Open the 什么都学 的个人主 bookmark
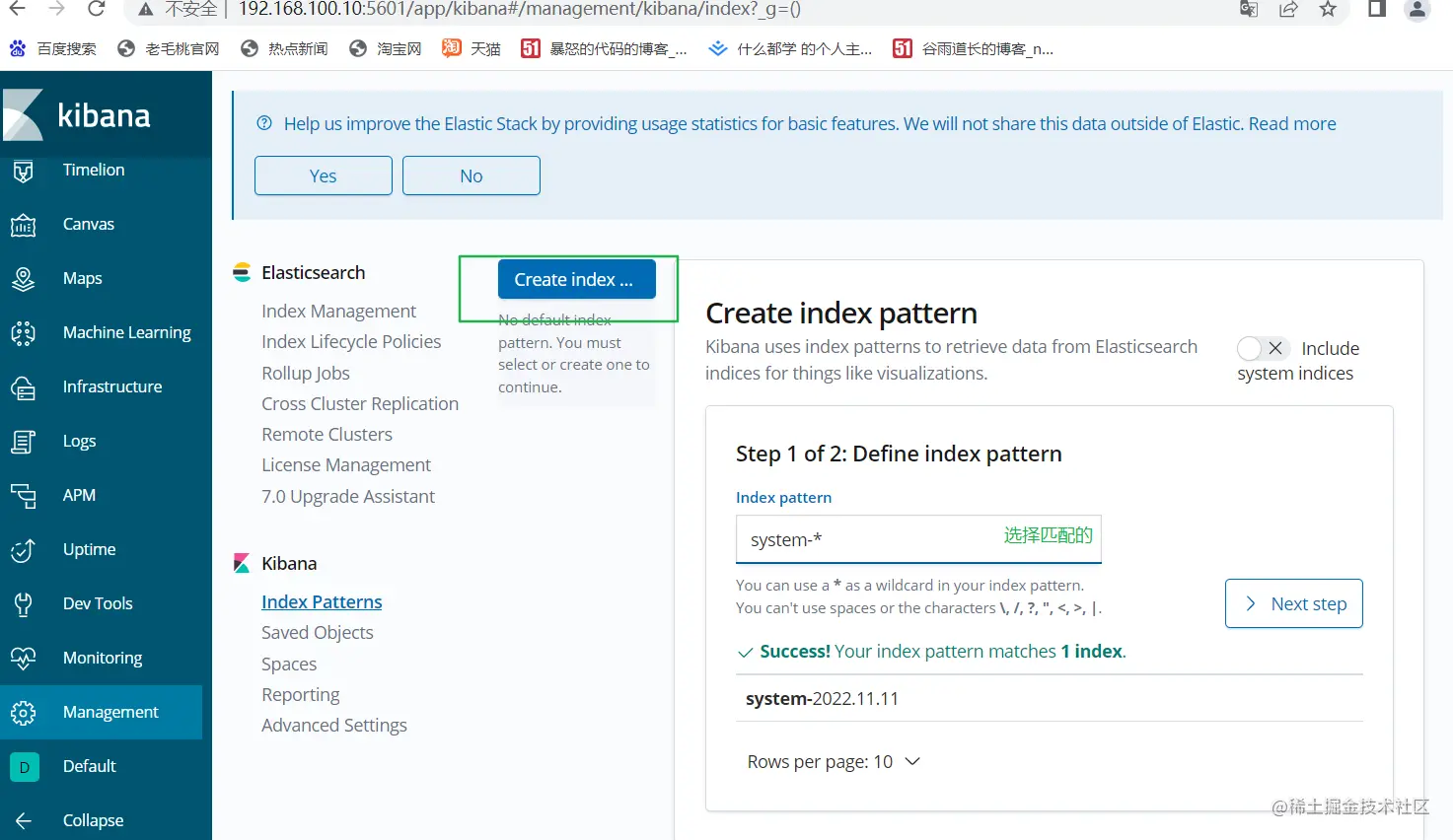Screen dimensions: 1453x840 790,48
